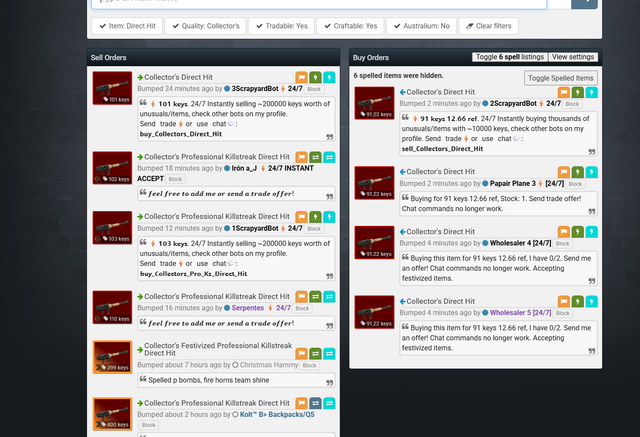
Task: Click green swap icon on Serpentes listing
Action: 315,297
